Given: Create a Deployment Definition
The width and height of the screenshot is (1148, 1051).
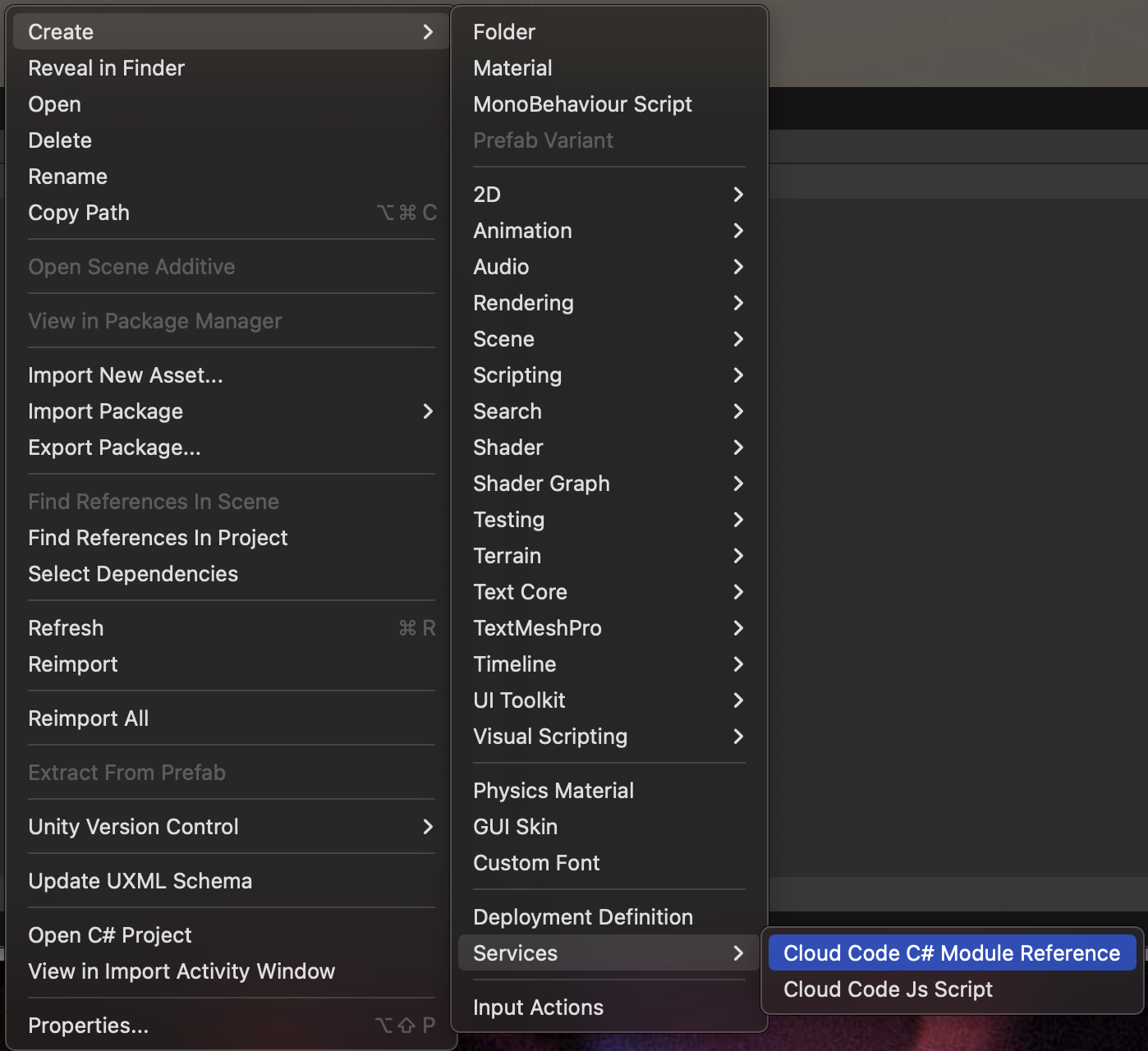Looking at the screenshot, I should [x=583, y=917].
